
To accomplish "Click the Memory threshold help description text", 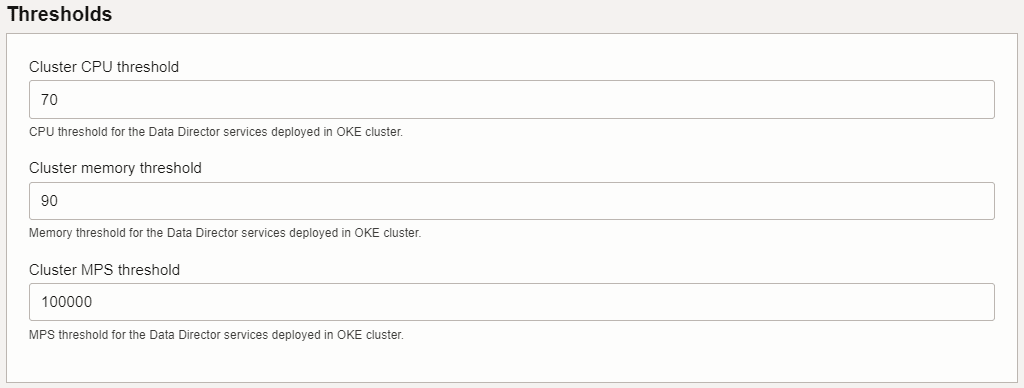I will click(x=225, y=233).
